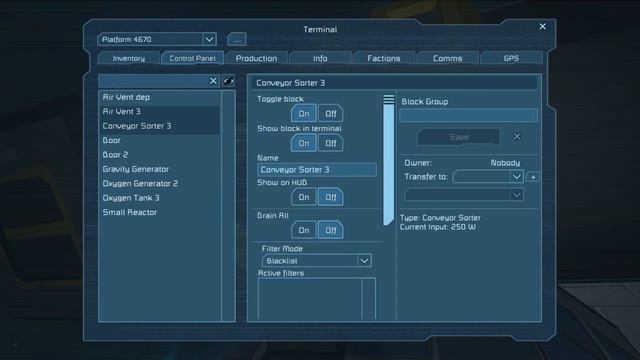The width and height of the screenshot is (640, 360).
Task: Select Oxygen Generator 2 in block list
Action: click(x=159, y=184)
